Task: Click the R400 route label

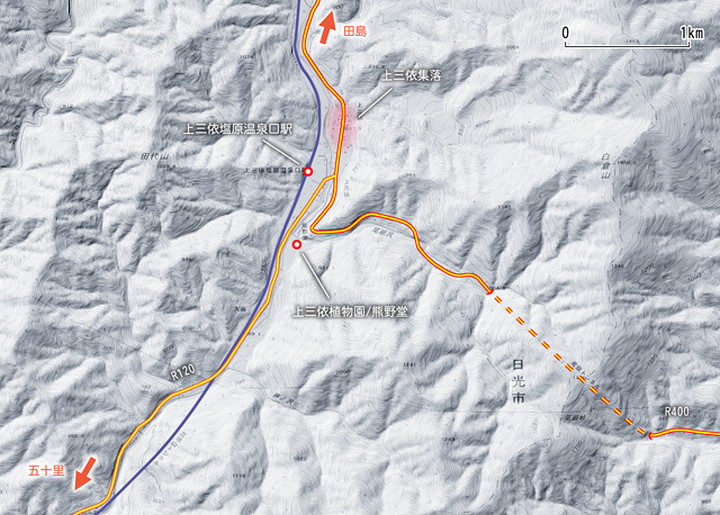Action: pyautogui.click(x=677, y=412)
